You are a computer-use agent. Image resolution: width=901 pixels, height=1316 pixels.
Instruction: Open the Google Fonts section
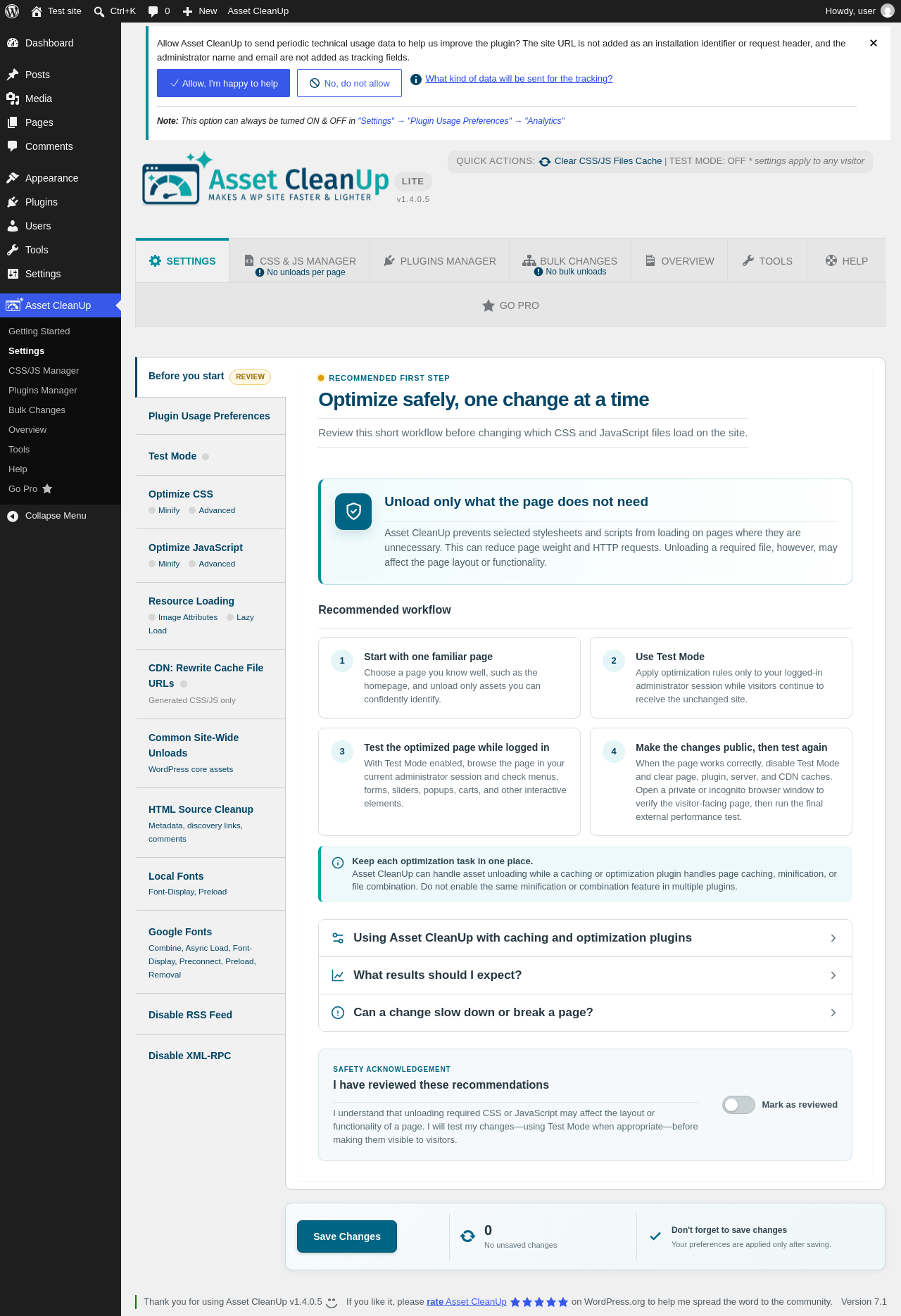210,952
